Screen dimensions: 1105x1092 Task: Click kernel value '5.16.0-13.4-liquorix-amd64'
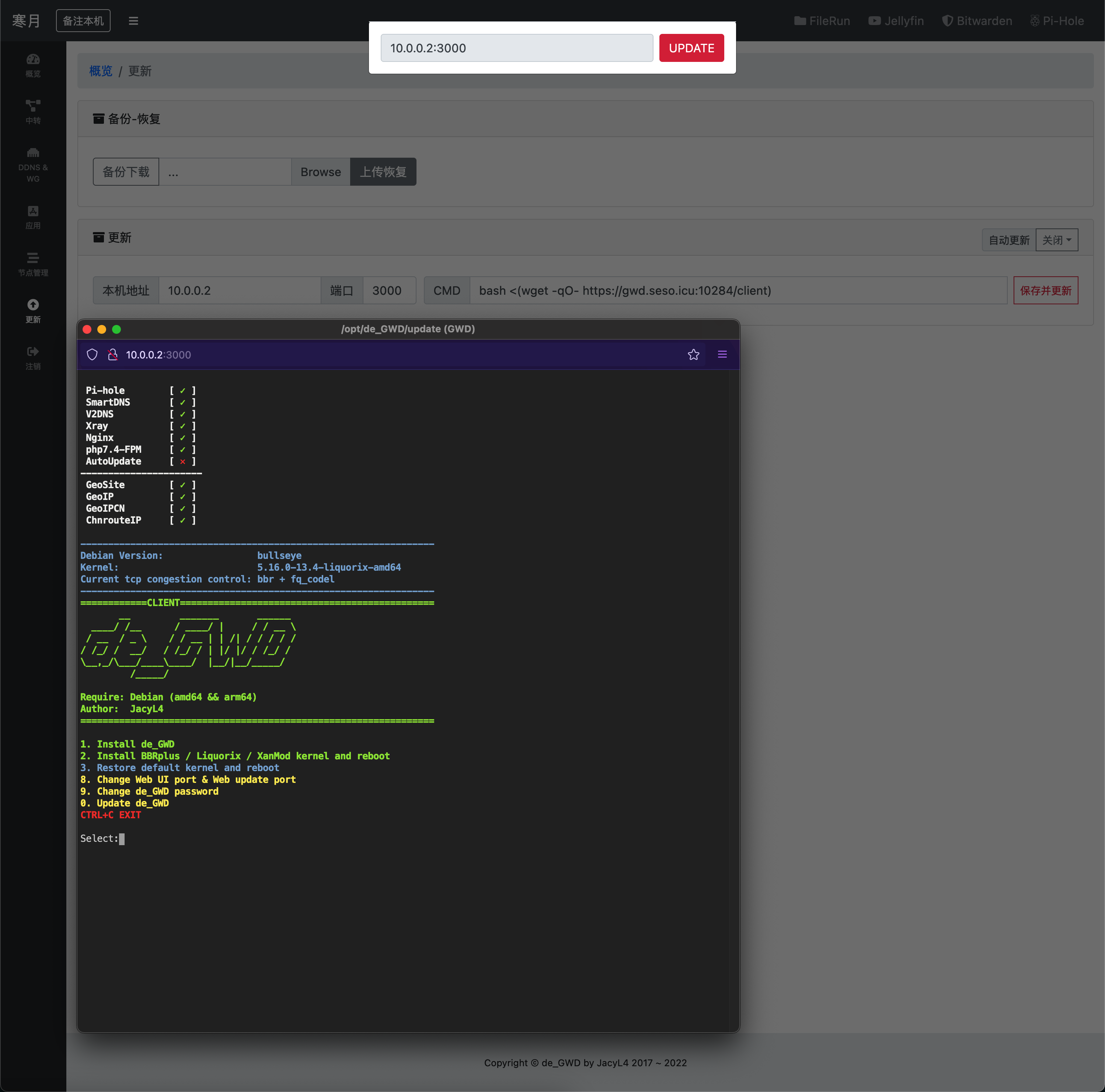[329, 567]
